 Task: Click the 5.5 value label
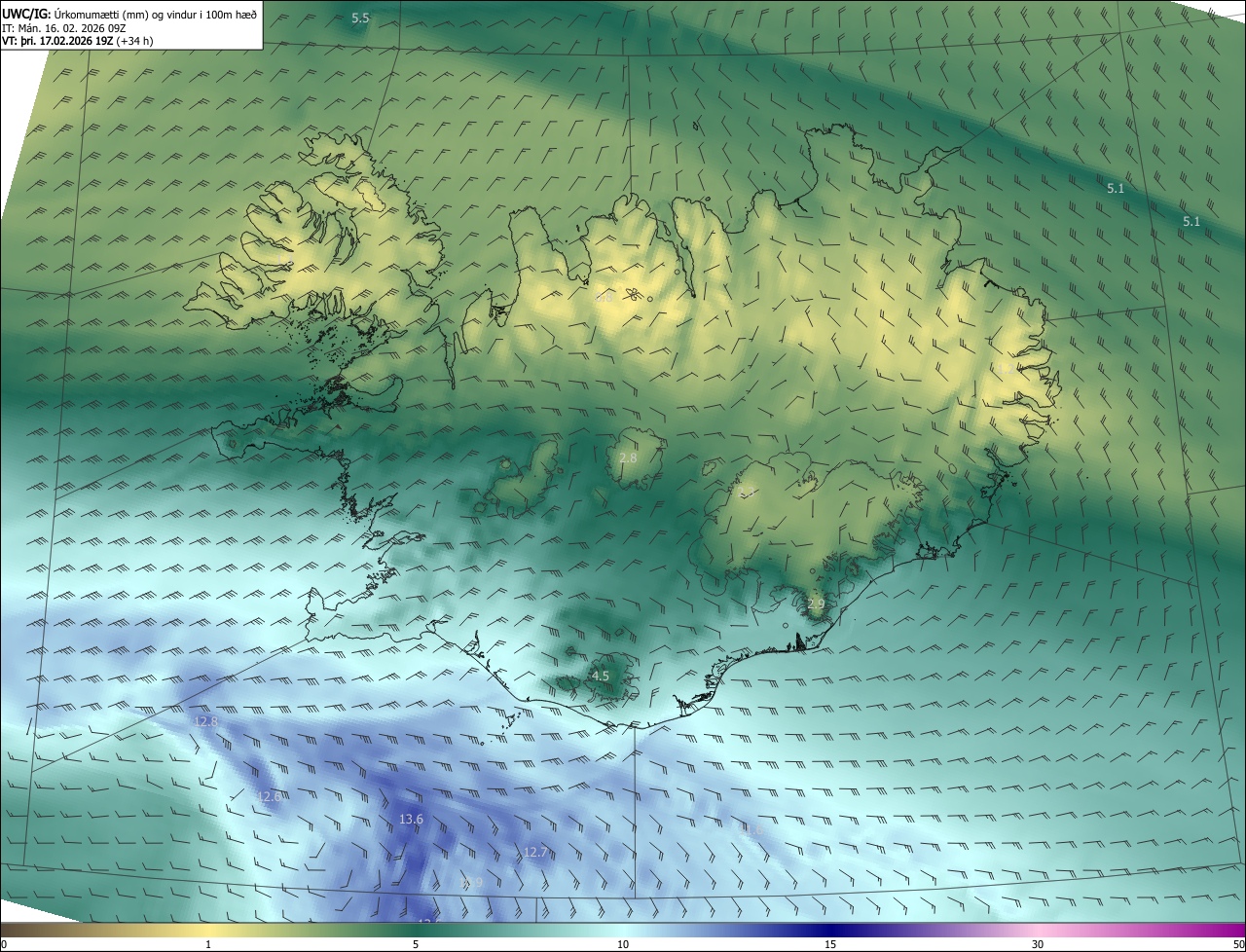360,18
